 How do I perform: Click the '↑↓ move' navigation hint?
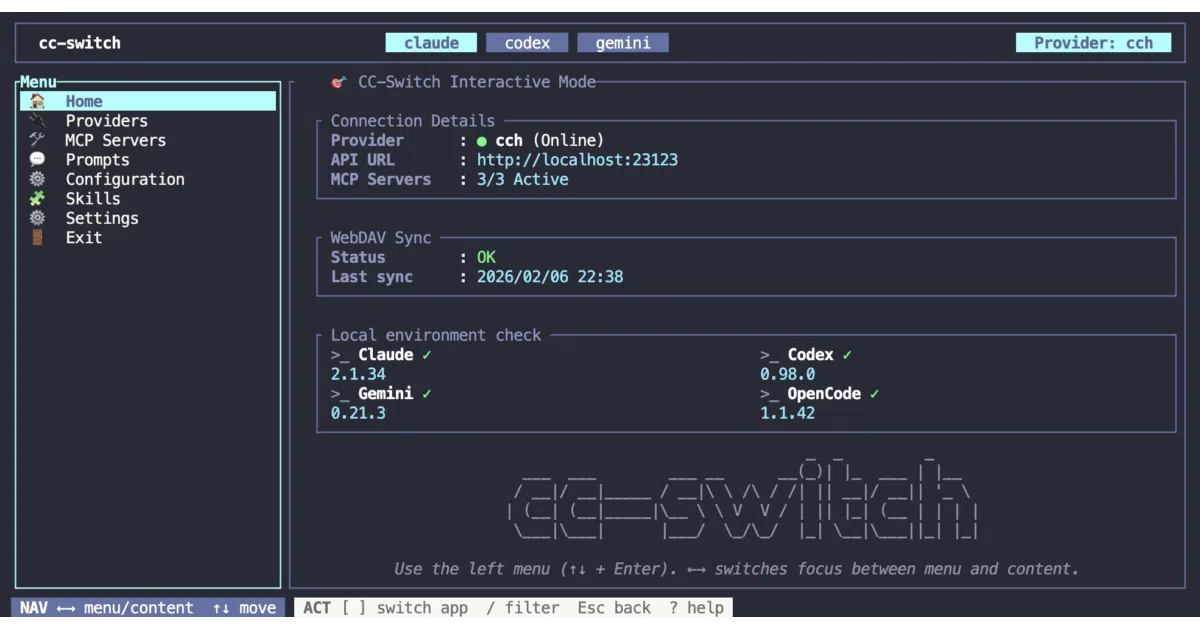(244, 608)
